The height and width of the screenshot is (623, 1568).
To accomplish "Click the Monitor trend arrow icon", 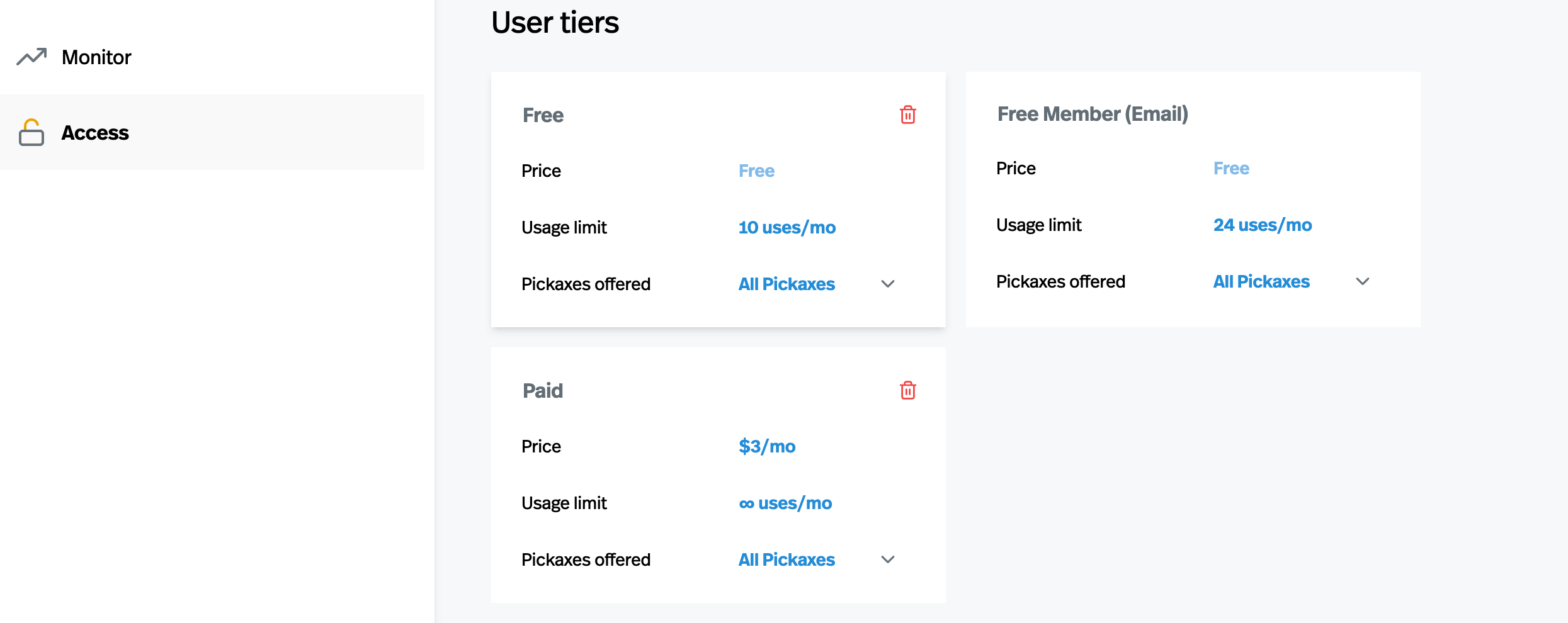I will (x=31, y=57).
